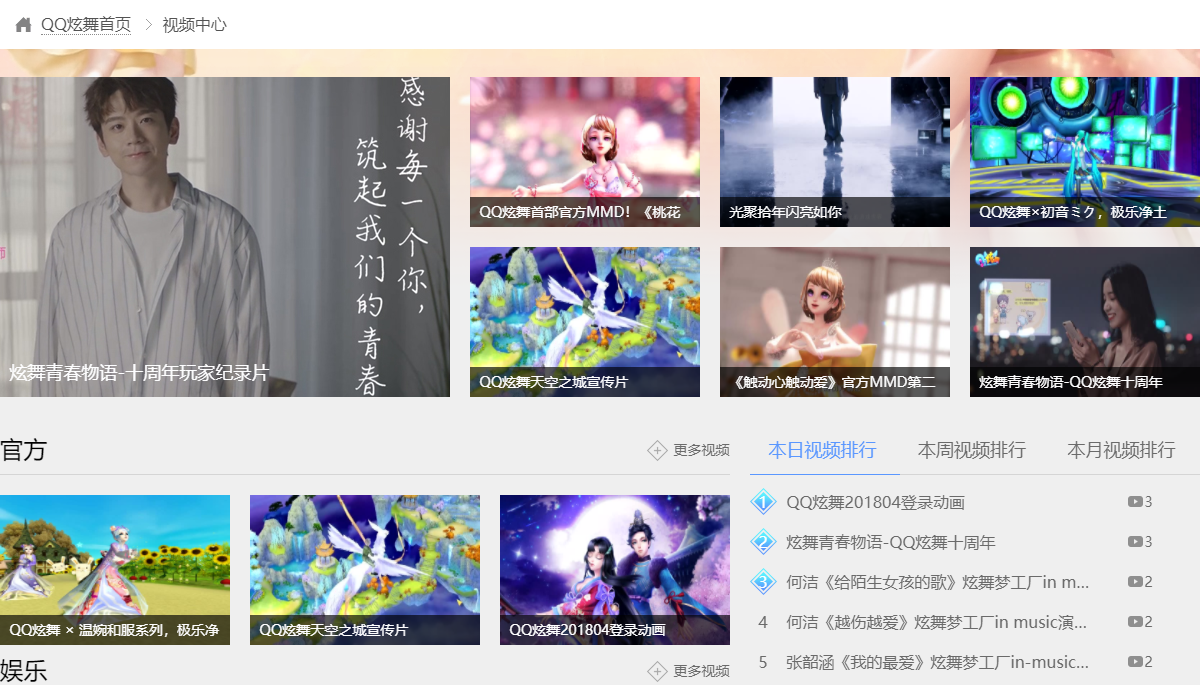The width and height of the screenshot is (1200, 685).
Task: Open the QQ炫舞首页 breadcrumb link
Action: (86, 25)
